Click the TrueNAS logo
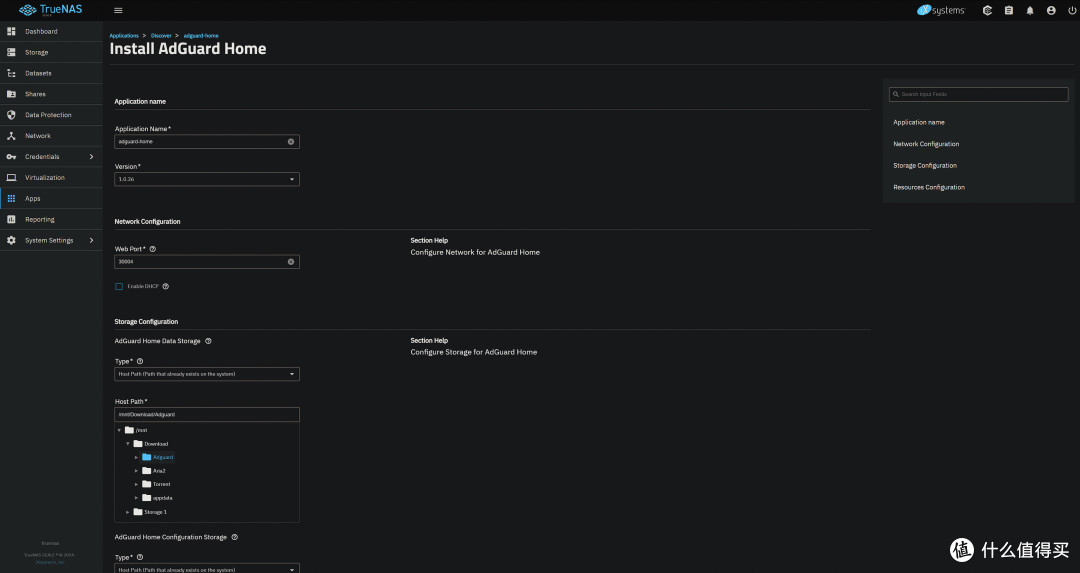The height and width of the screenshot is (573, 1080). 50,10
